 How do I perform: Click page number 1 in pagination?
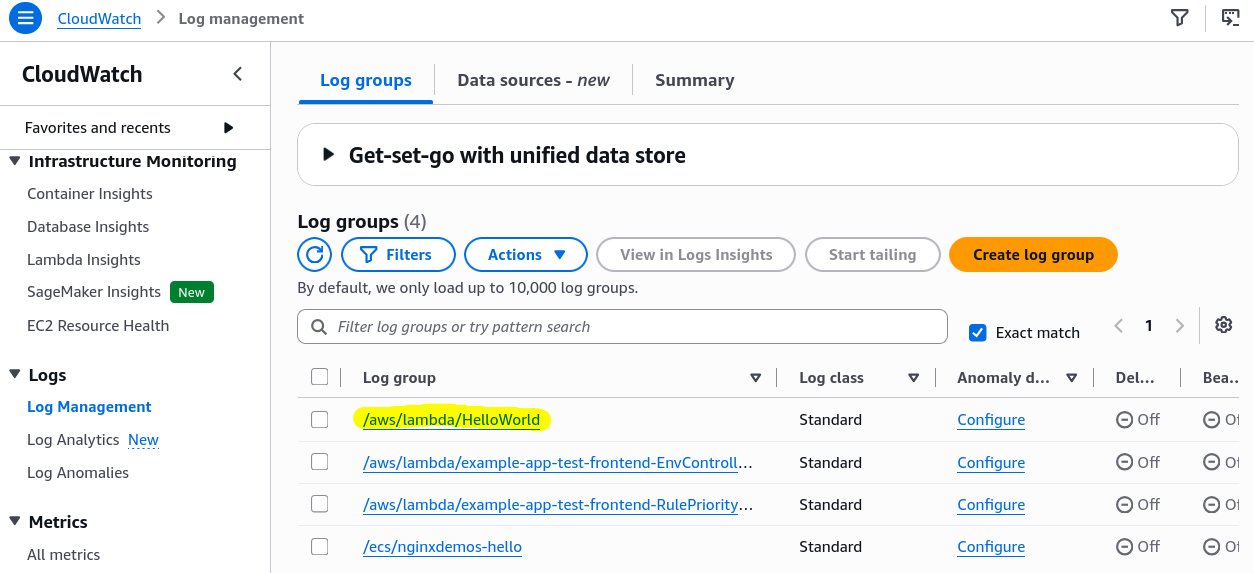[x=1149, y=326]
